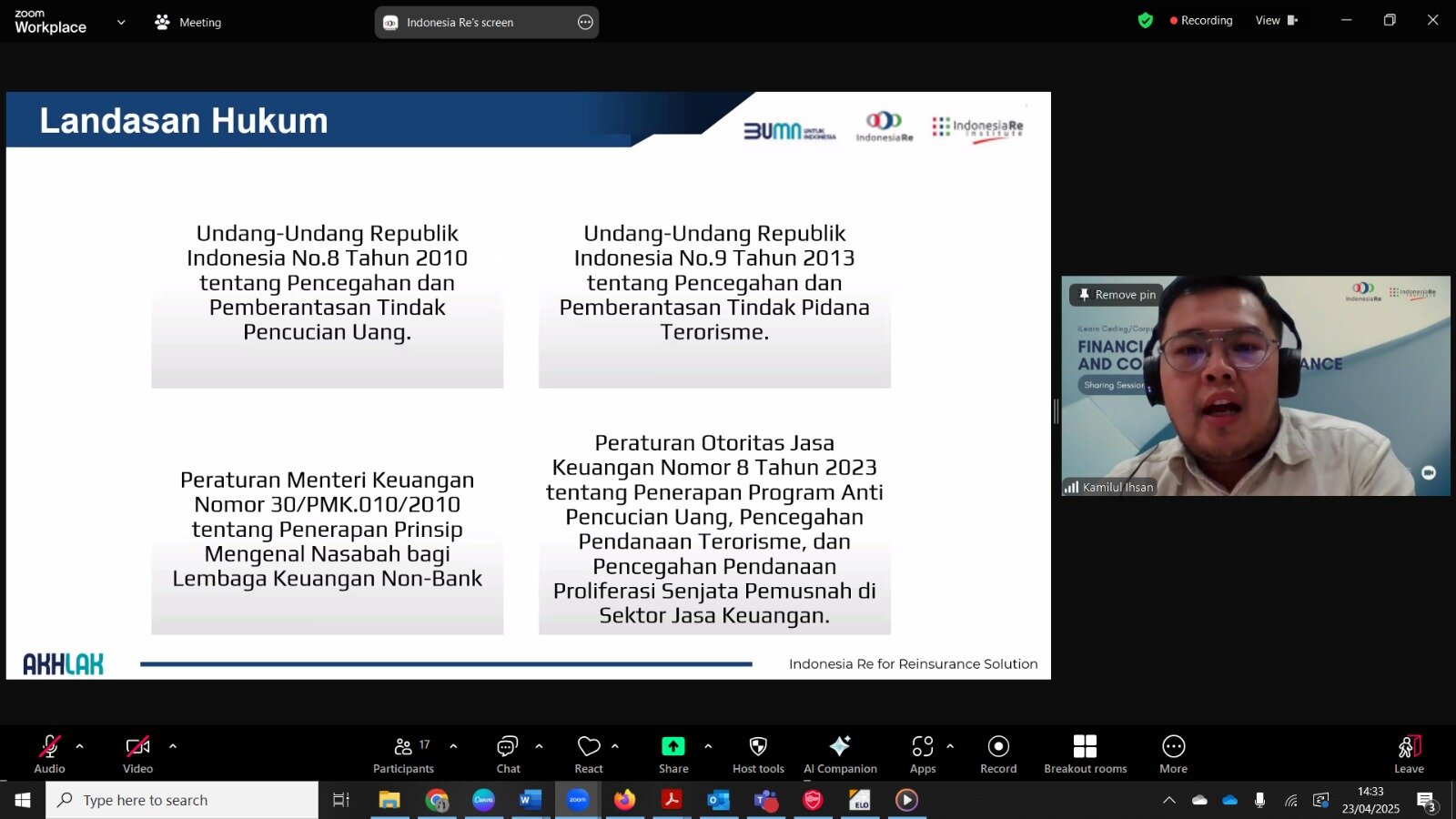Image resolution: width=1456 pixels, height=819 pixels.
Task: Expand React options caret
Action: (x=615, y=746)
